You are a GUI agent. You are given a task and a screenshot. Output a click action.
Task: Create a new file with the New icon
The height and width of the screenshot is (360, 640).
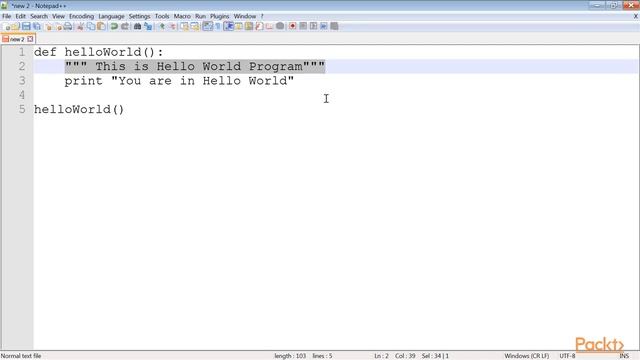tap(8, 27)
